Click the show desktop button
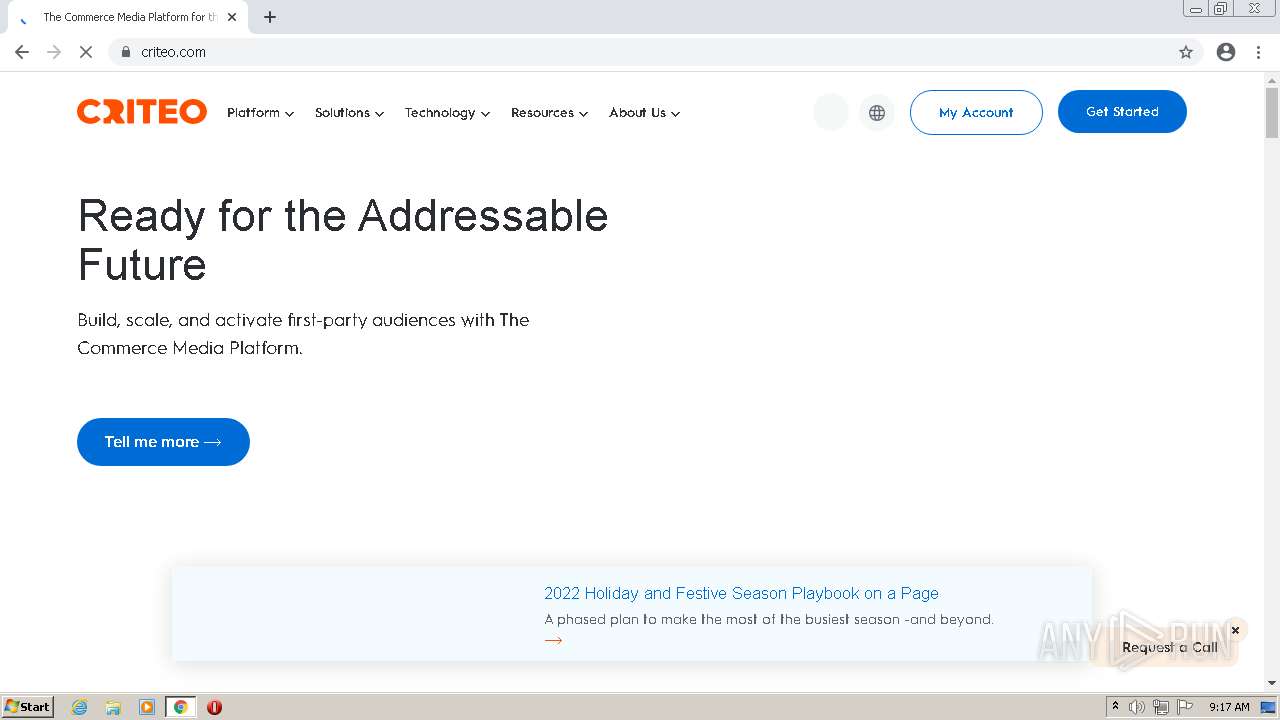The height and width of the screenshot is (720, 1280). [1269, 707]
